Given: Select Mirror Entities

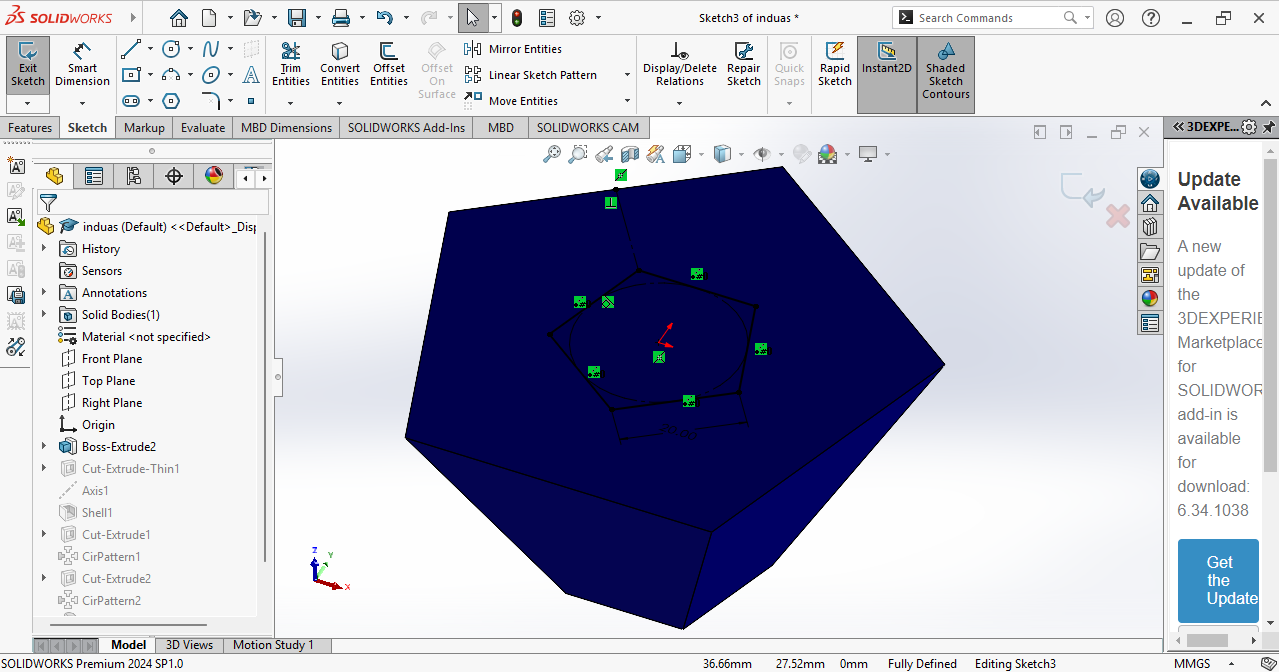Looking at the screenshot, I should tap(514, 49).
